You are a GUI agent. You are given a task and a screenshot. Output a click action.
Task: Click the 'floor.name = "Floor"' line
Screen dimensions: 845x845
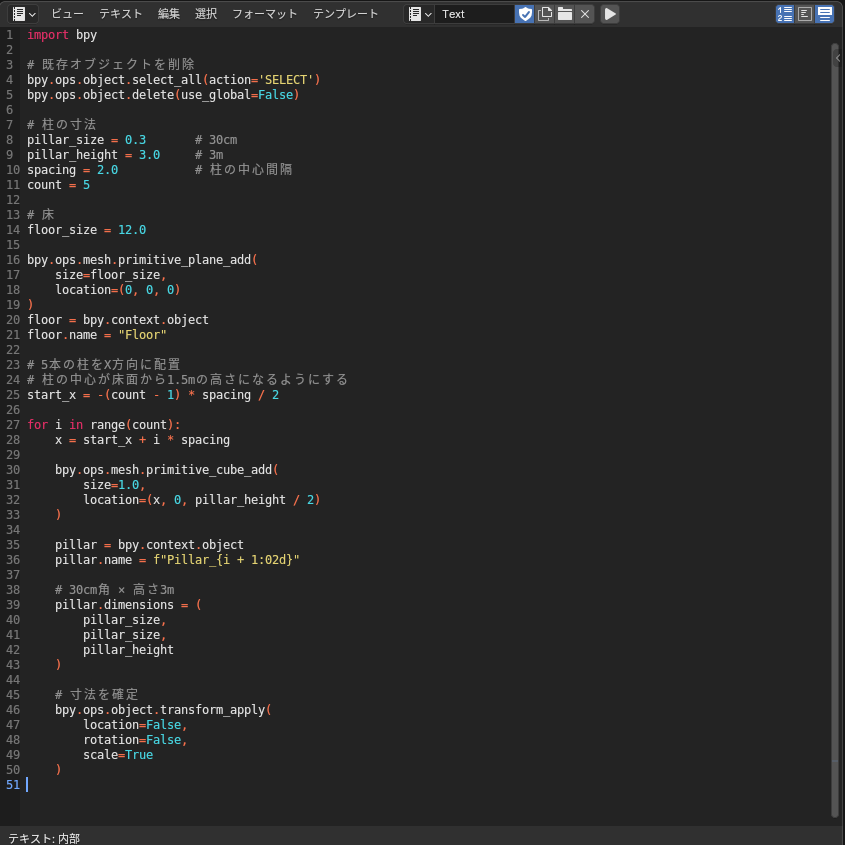[x=97, y=335]
